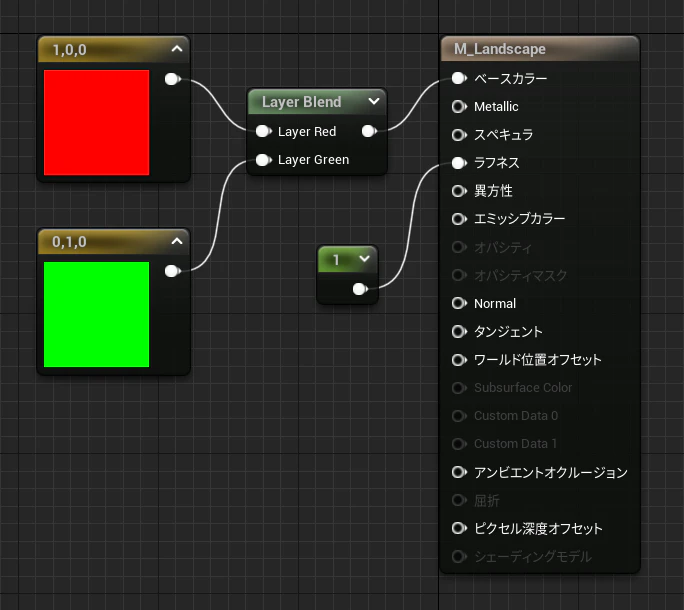
Task: Click the disabled シェーディングモデル pin
Action: tap(459, 556)
